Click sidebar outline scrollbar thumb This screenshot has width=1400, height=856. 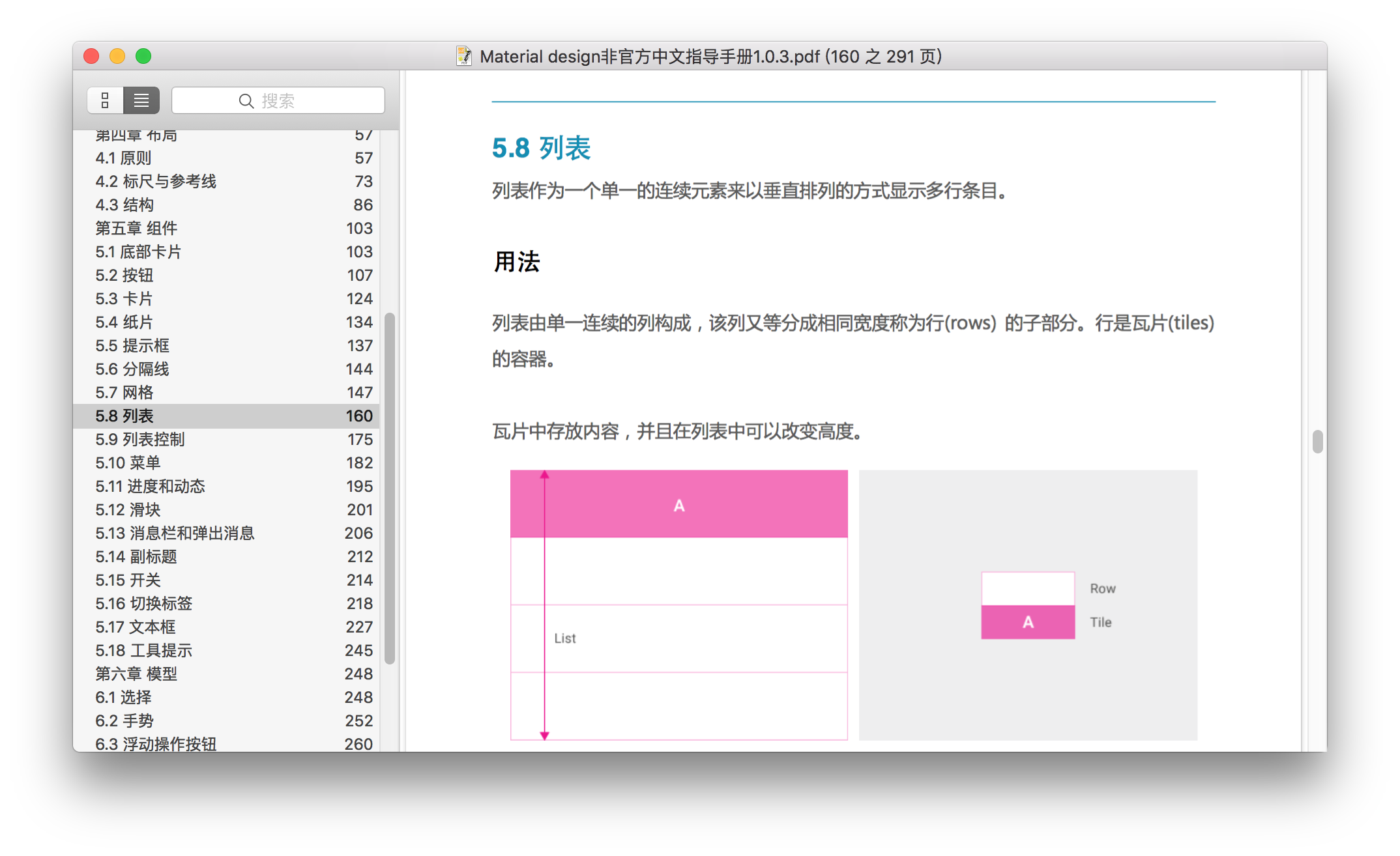coord(390,489)
